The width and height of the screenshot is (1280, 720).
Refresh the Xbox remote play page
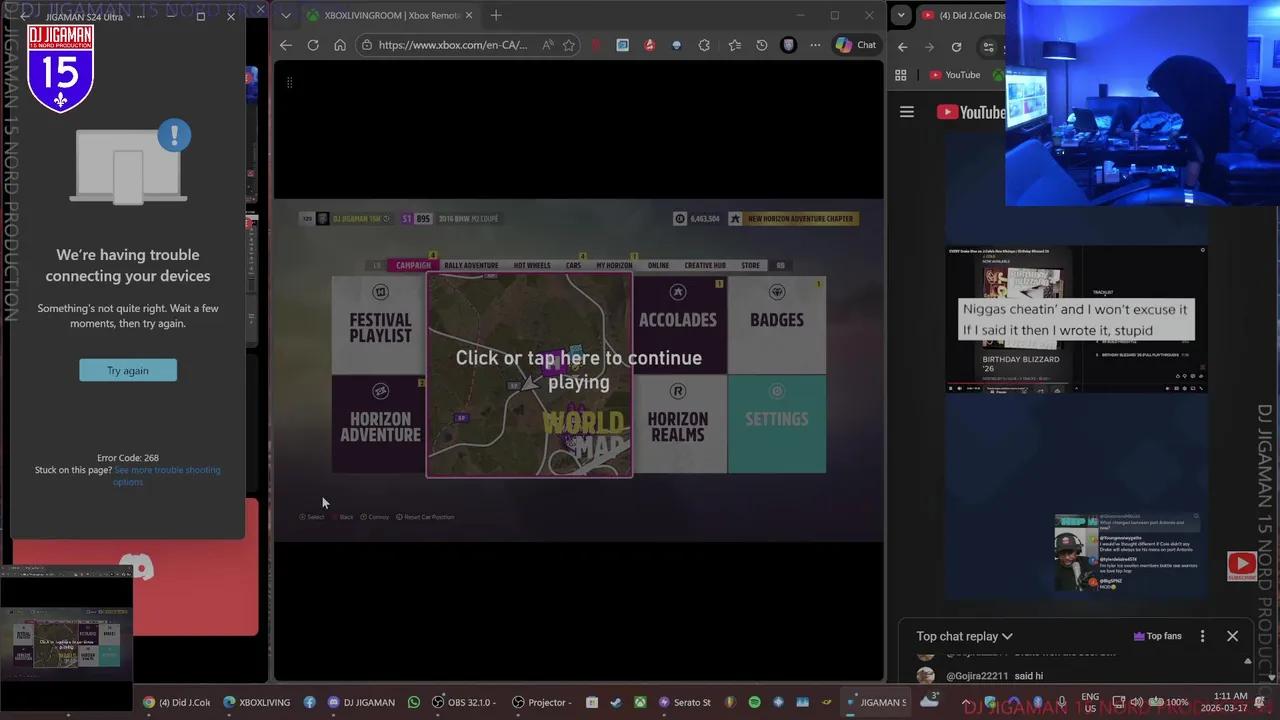click(313, 45)
